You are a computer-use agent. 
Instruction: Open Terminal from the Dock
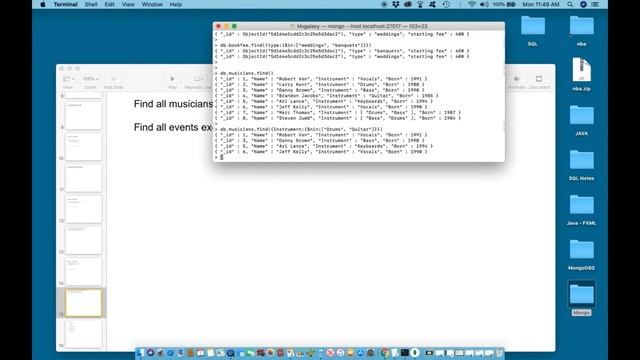tap(405, 353)
